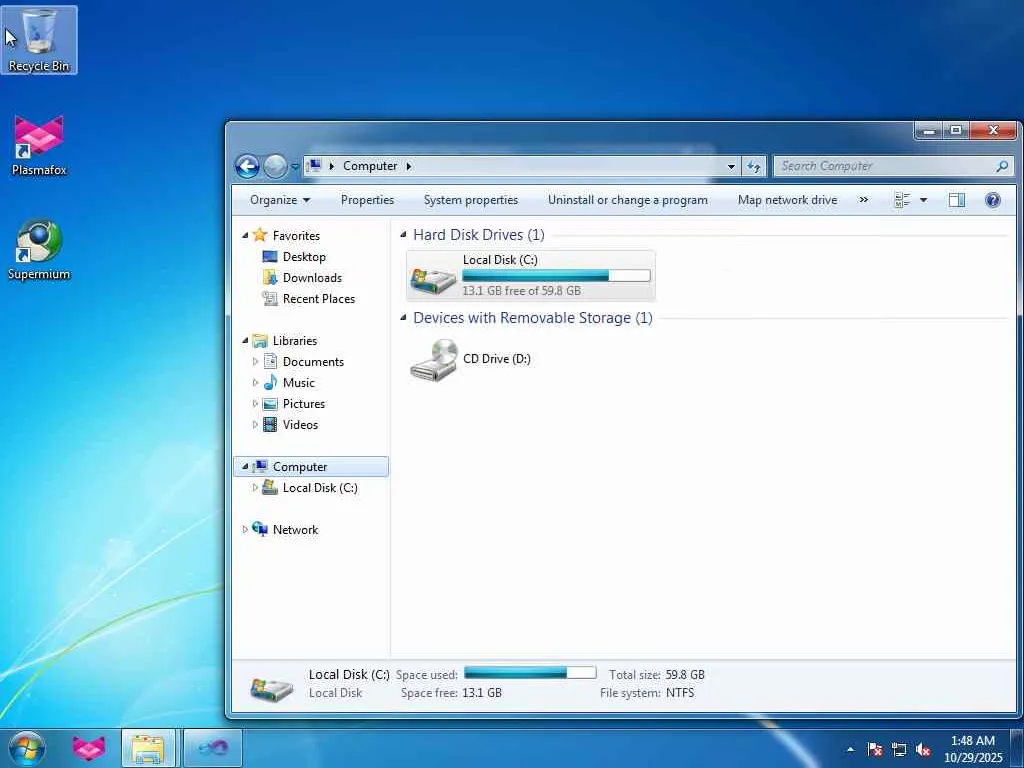Open System properties from toolbar
Screen dimensions: 1024x768
click(x=471, y=200)
